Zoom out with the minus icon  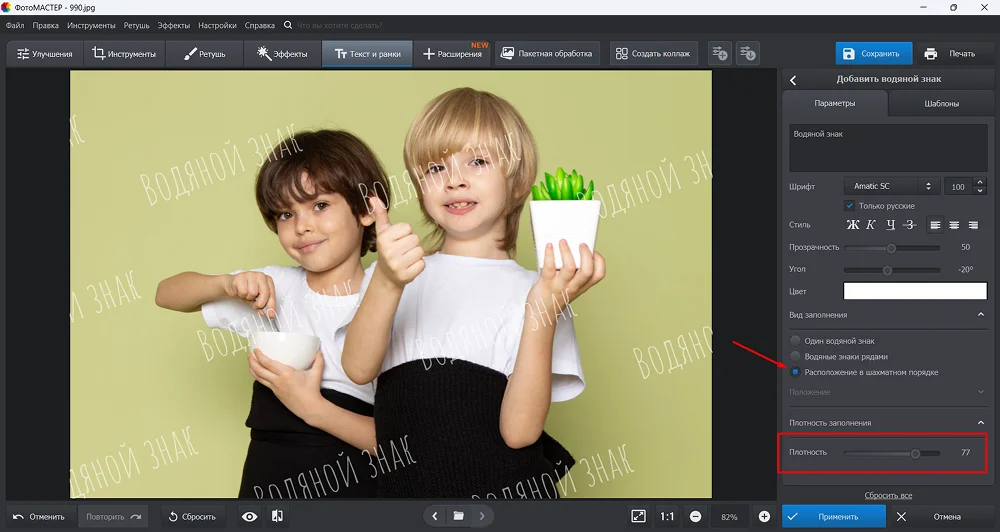[696, 517]
